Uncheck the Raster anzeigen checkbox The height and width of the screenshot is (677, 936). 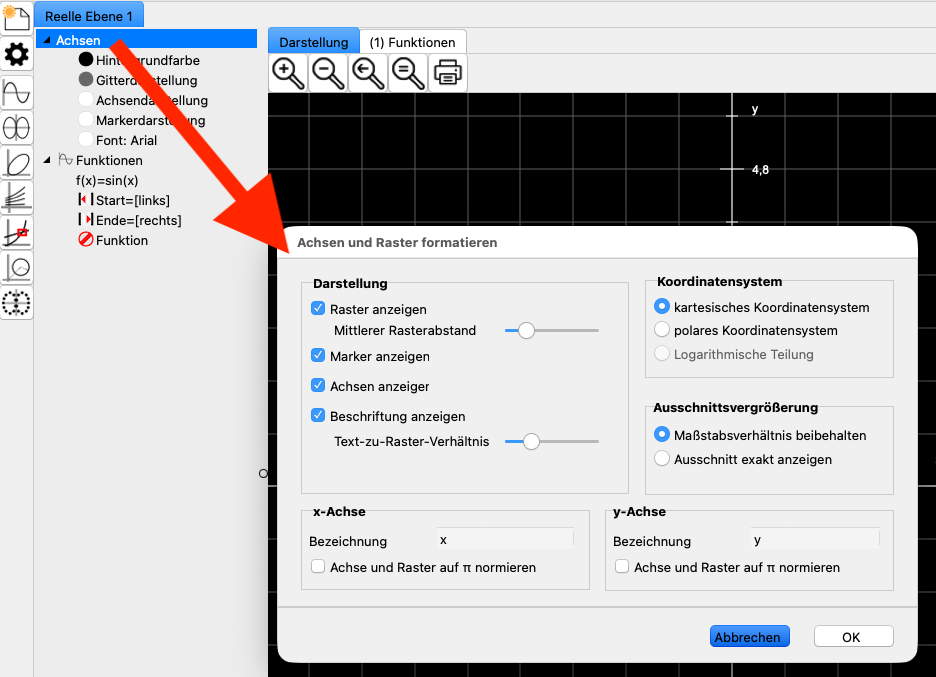point(319,309)
